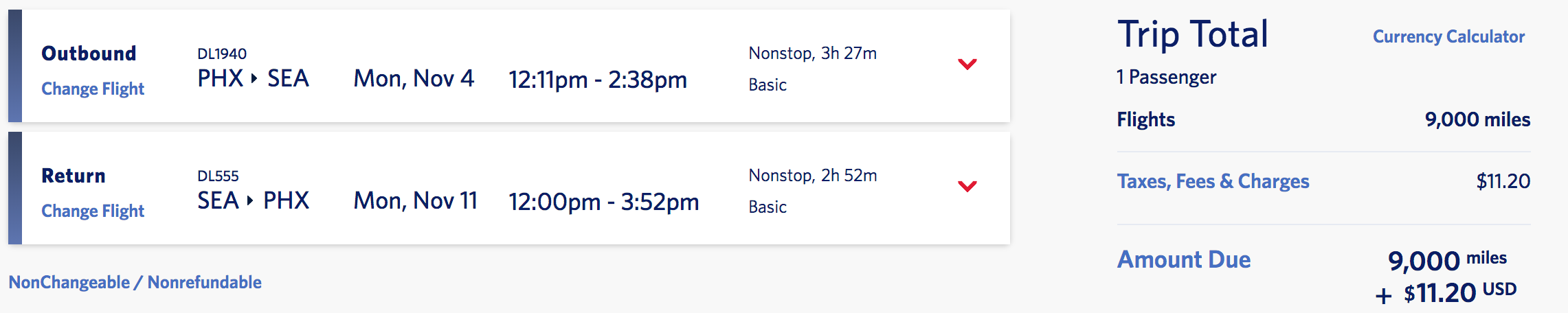The width and height of the screenshot is (1568, 313).
Task: Click the Trip Total heading
Action: [x=1192, y=34]
